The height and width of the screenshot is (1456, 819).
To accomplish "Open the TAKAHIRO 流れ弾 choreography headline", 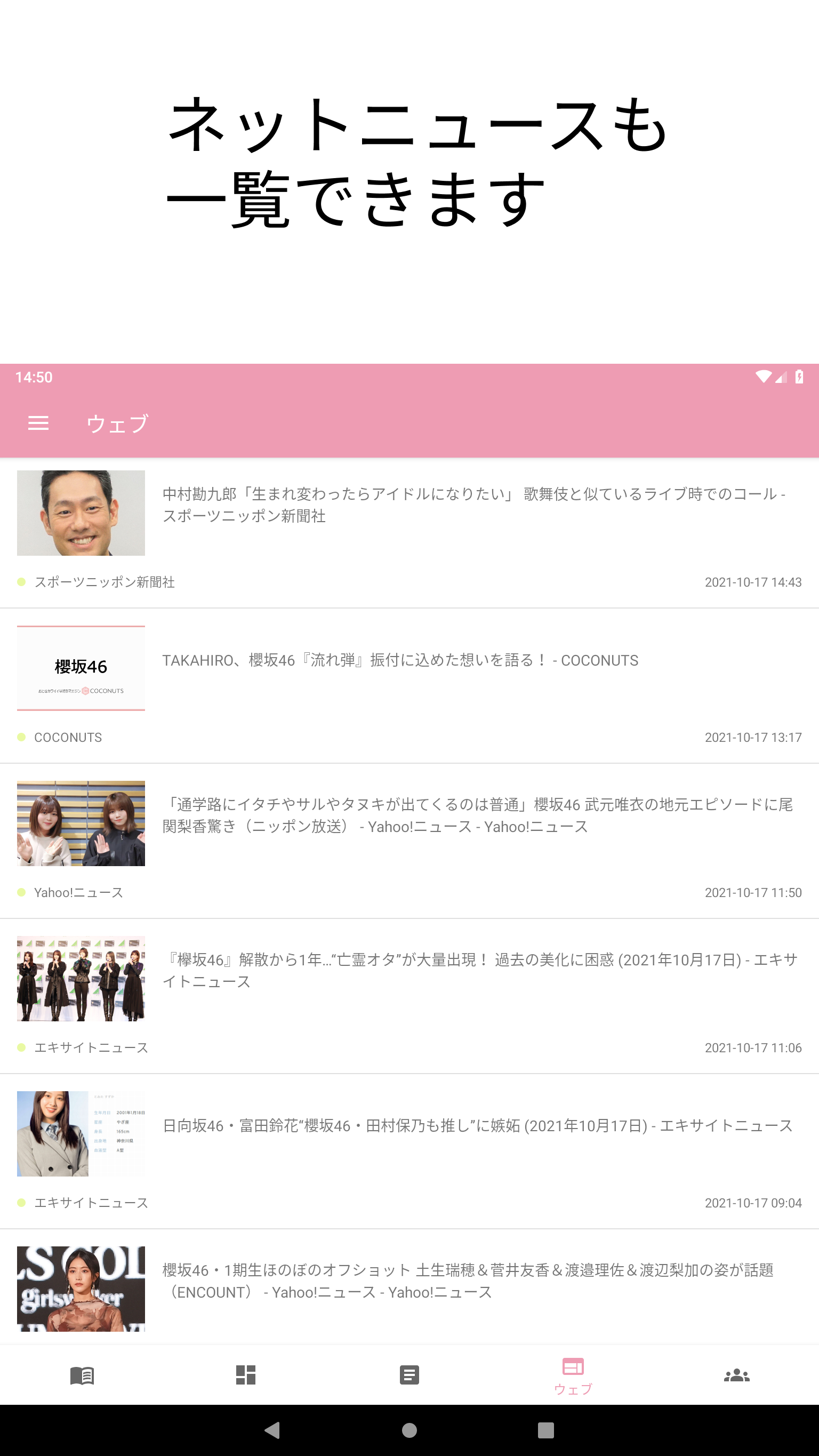I will point(400,660).
